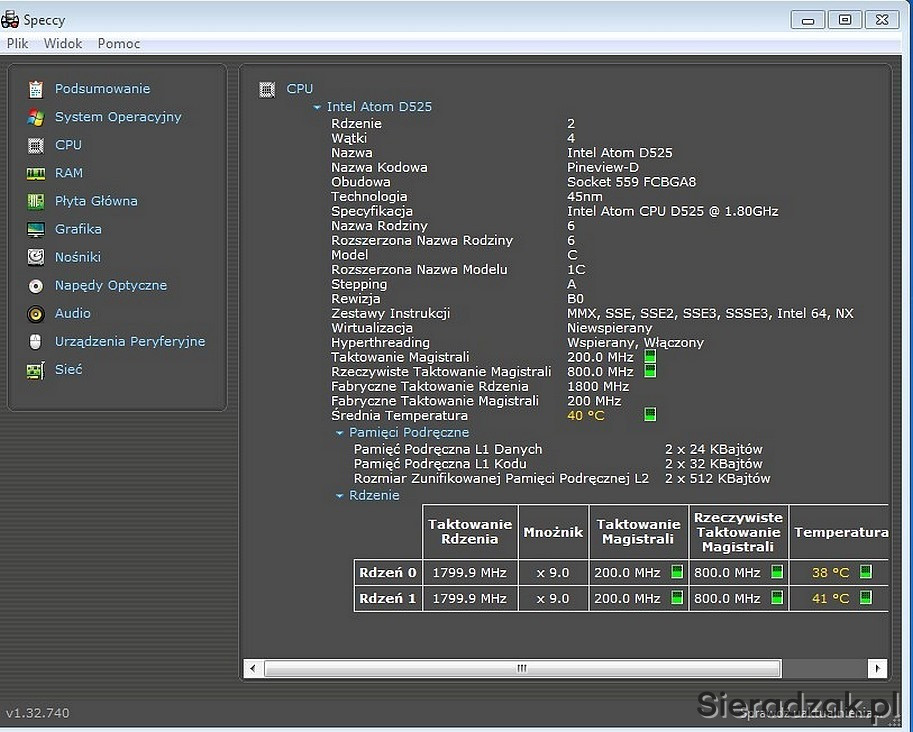The width and height of the screenshot is (913, 732).
Task: Open the Pomoc menu
Action: [119, 44]
